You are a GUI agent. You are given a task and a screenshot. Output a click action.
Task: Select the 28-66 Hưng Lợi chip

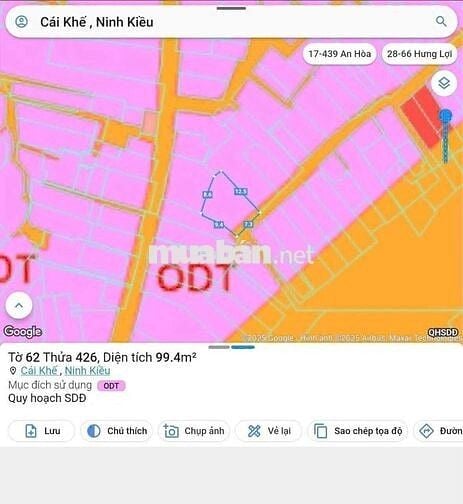(x=419, y=54)
